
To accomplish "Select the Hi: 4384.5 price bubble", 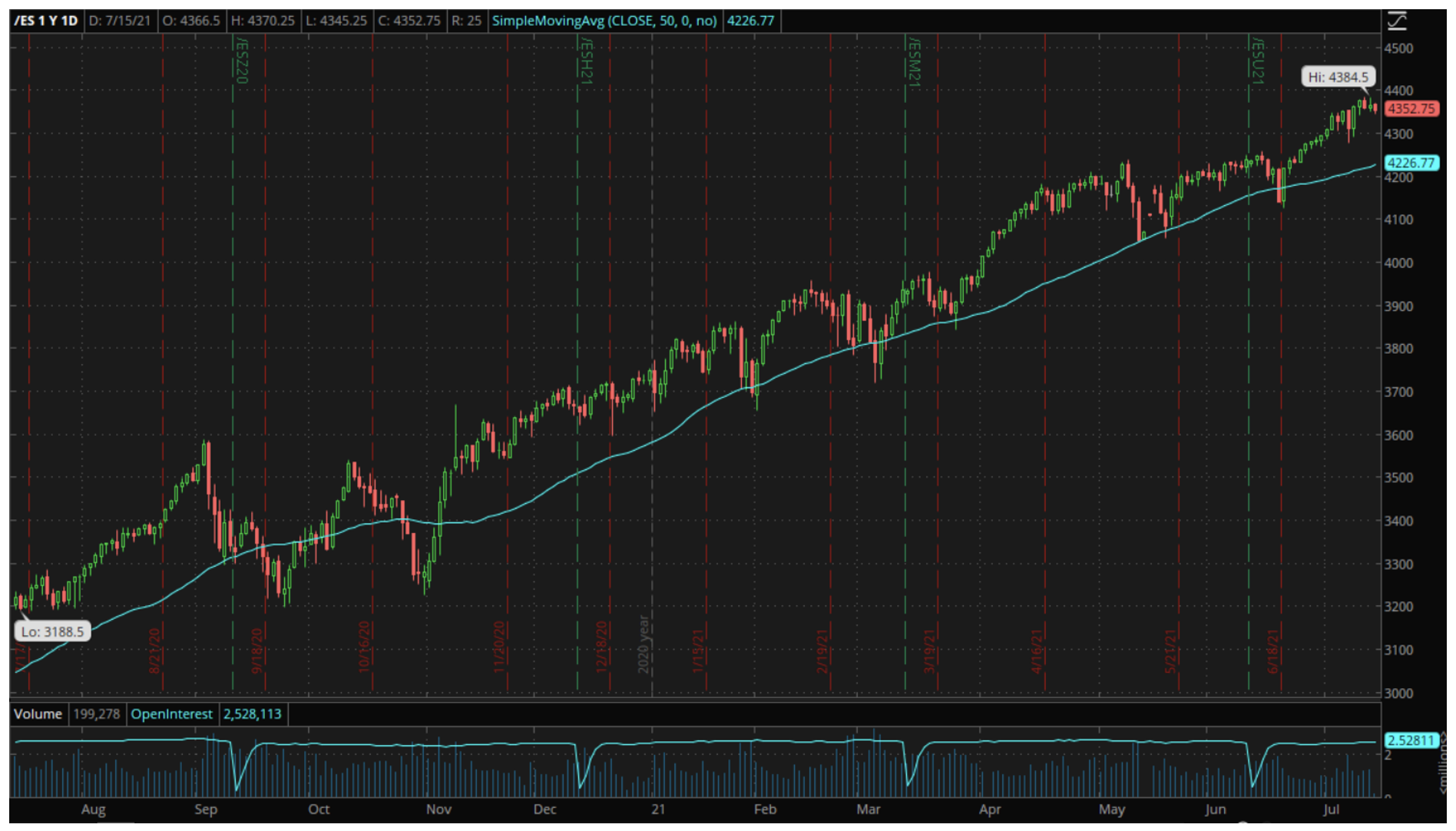I will coord(1338,77).
